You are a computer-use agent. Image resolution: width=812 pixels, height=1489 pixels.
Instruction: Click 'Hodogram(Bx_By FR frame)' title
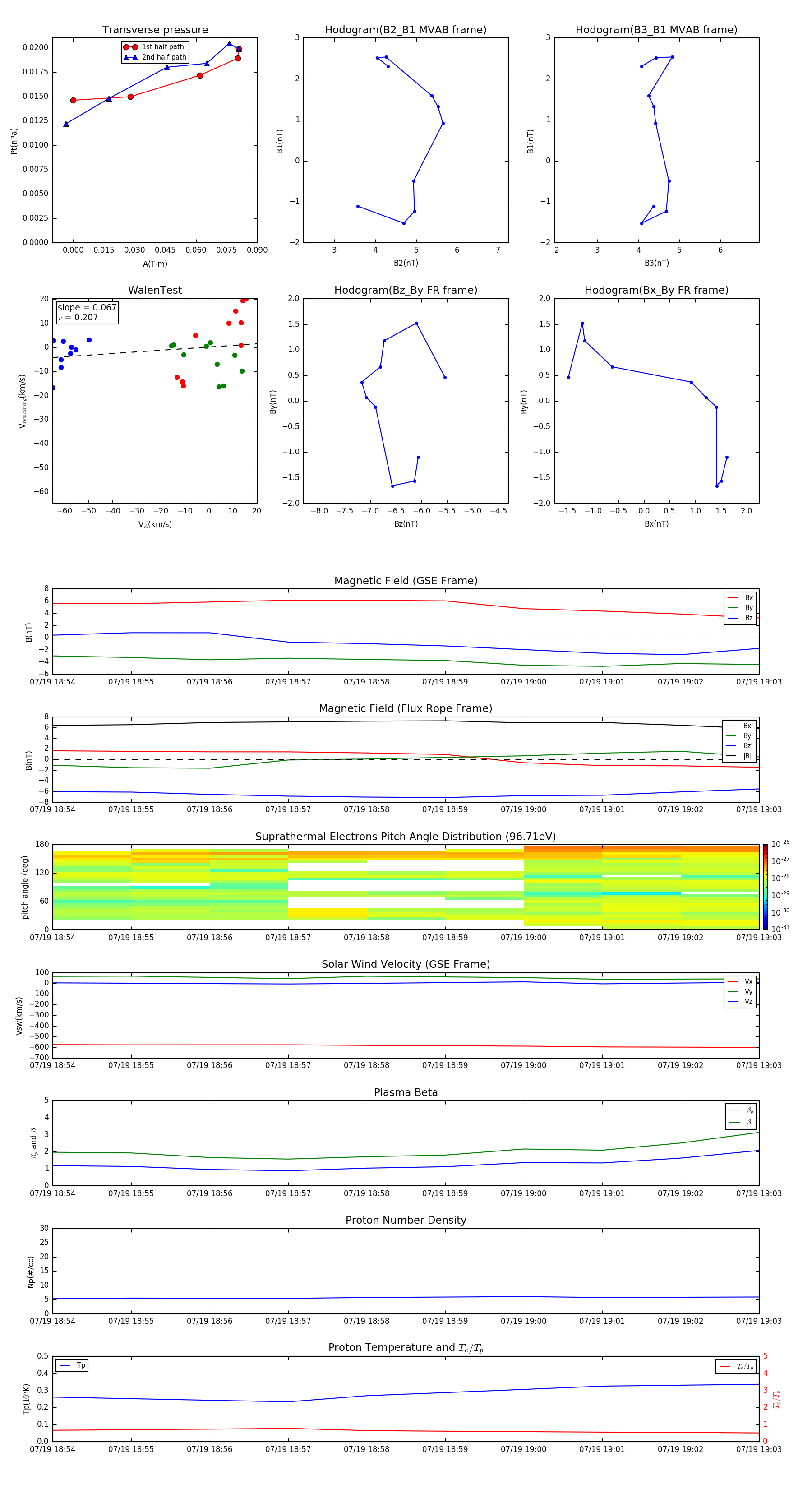656,290
